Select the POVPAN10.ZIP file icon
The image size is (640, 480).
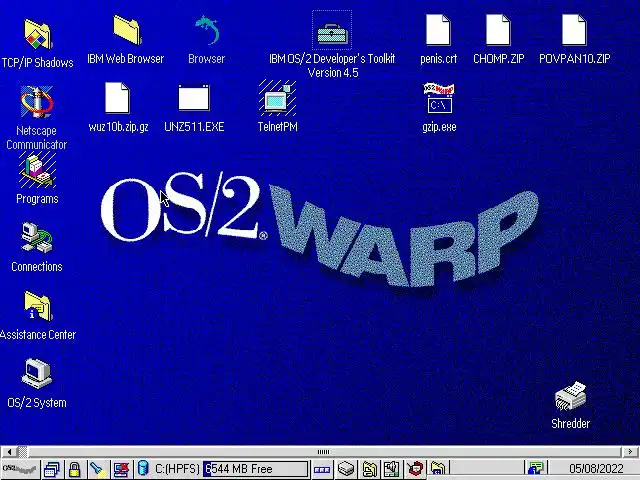coord(574,30)
